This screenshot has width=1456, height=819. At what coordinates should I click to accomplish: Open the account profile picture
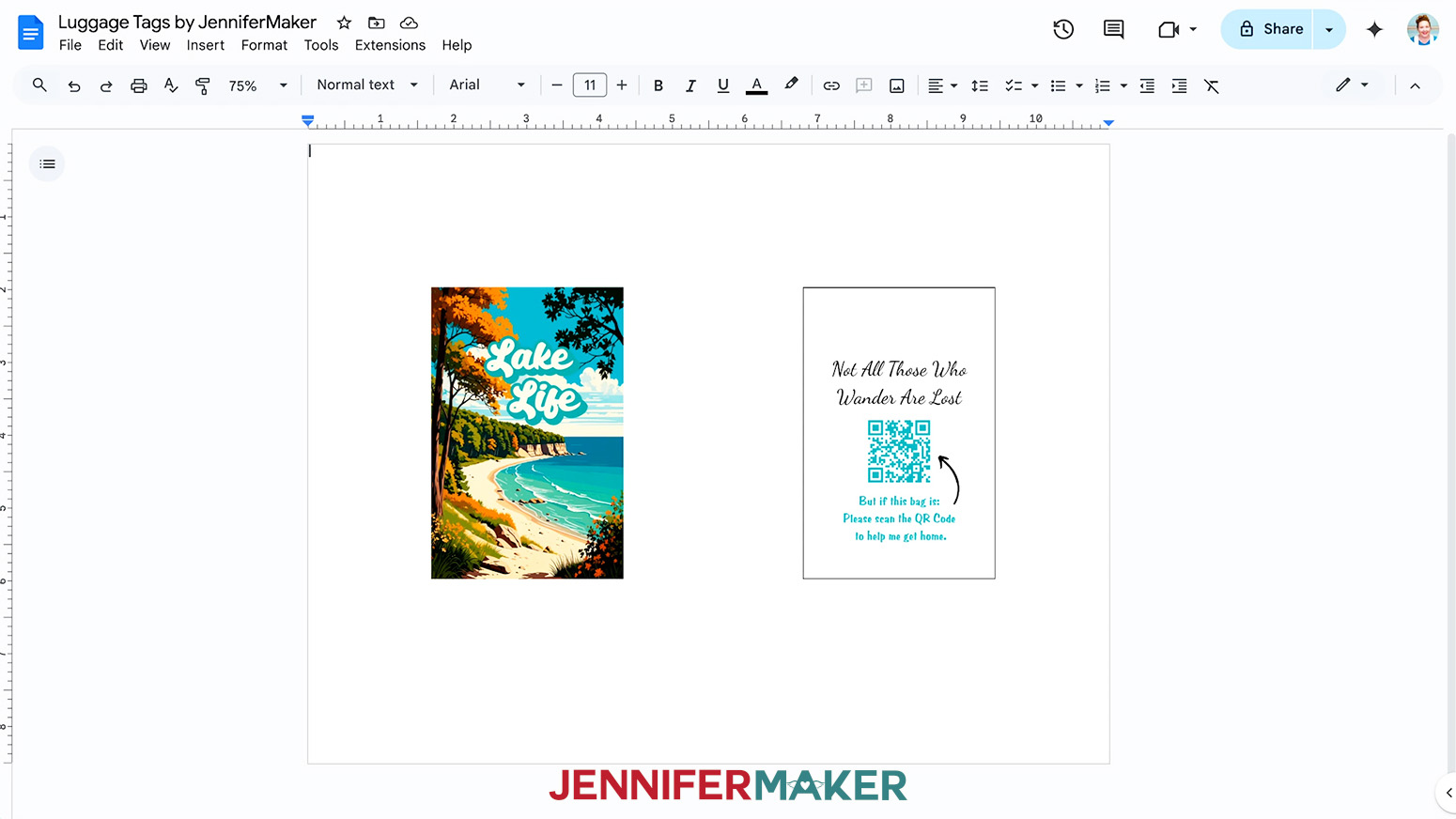(x=1423, y=29)
